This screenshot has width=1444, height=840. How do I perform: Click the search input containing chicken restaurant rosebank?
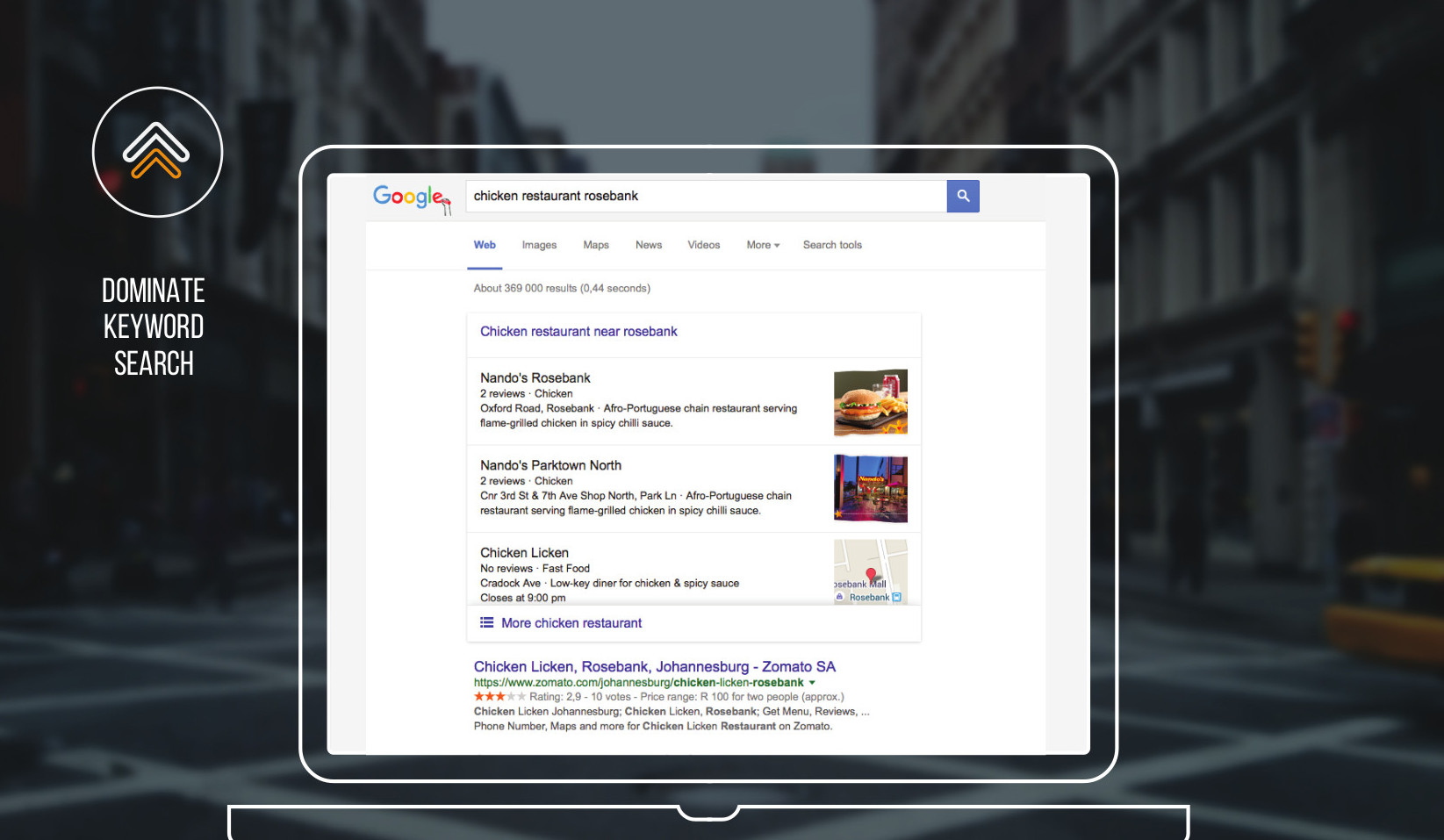click(705, 197)
